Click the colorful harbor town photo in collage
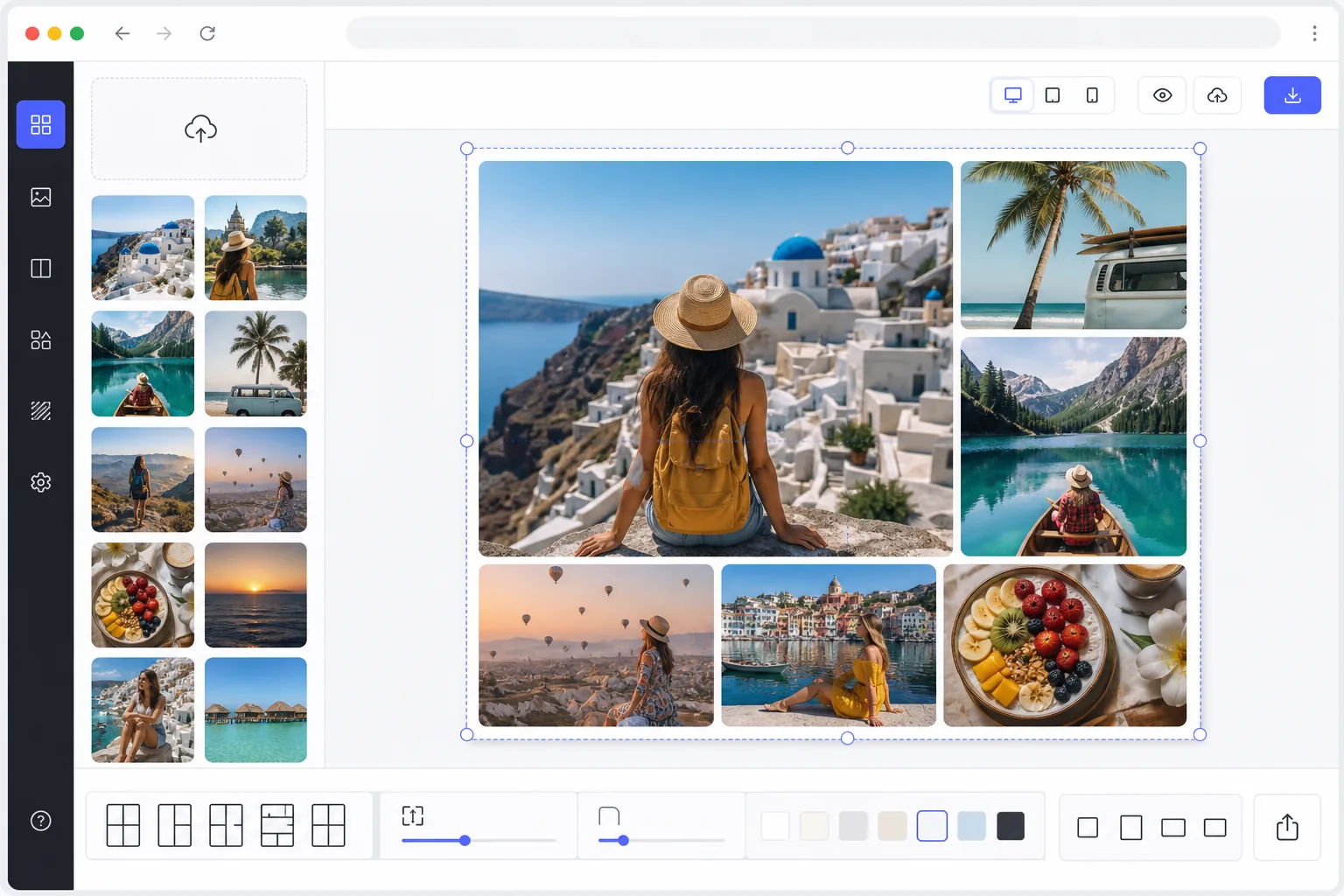 pos(829,645)
